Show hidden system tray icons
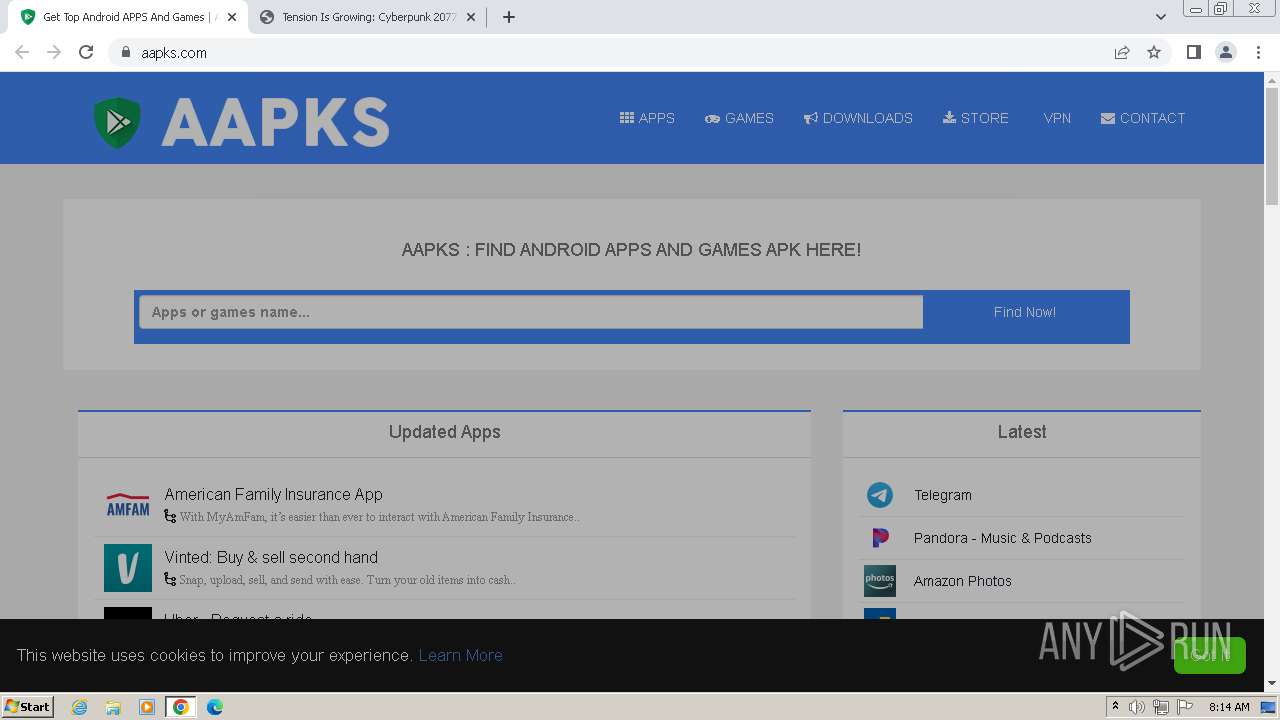 pyautogui.click(x=1115, y=707)
